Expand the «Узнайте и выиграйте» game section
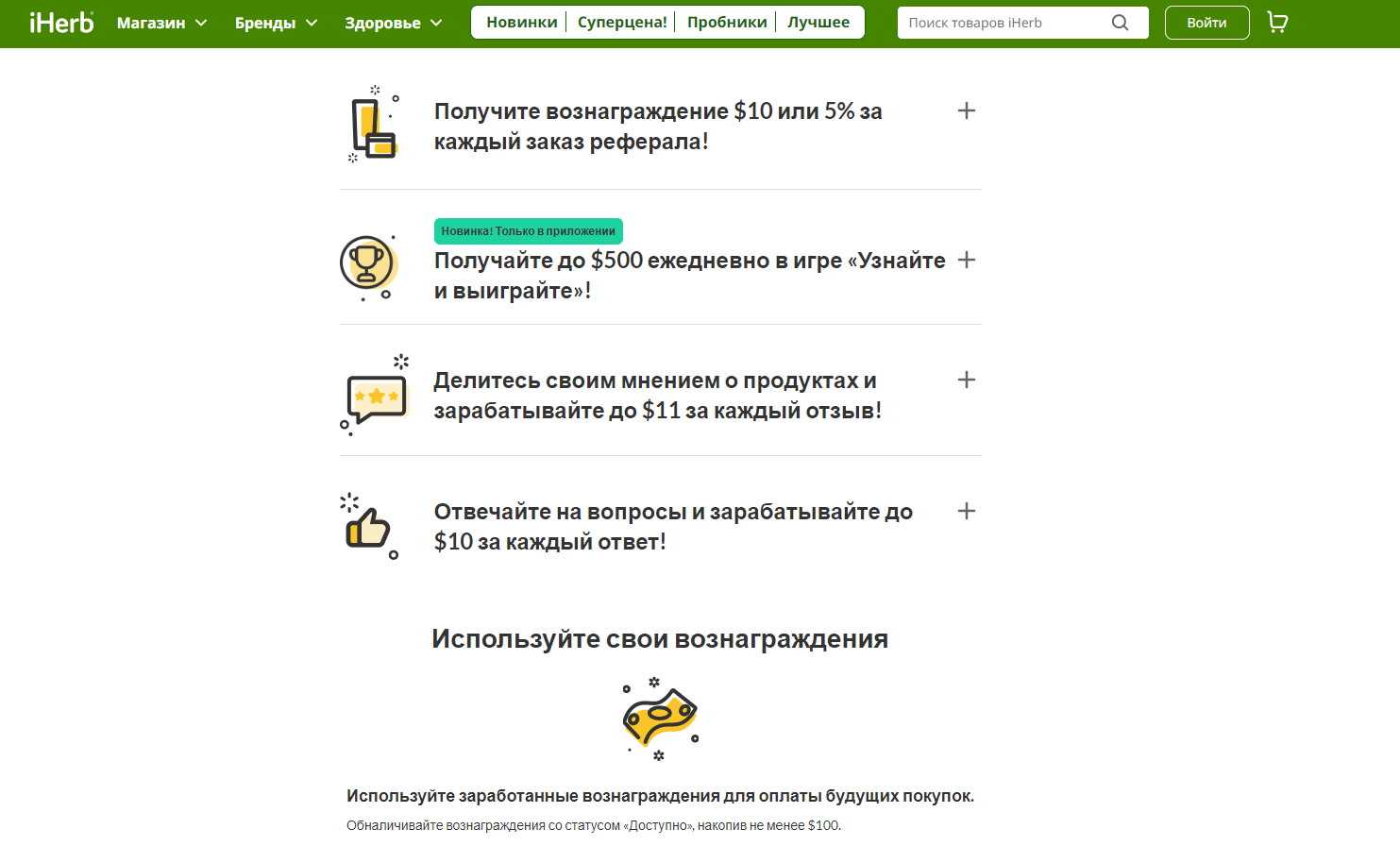Image resolution: width=1400 pixels, height=846 pixels. pyautogui.click(x=966, y=260)
